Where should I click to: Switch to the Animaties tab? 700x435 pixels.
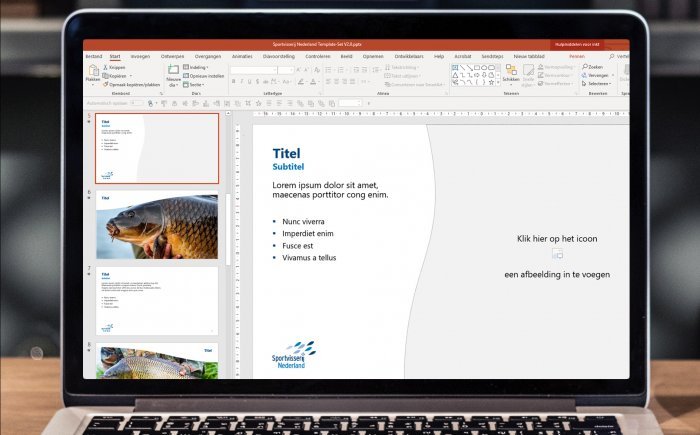click(x=242, y=57)
